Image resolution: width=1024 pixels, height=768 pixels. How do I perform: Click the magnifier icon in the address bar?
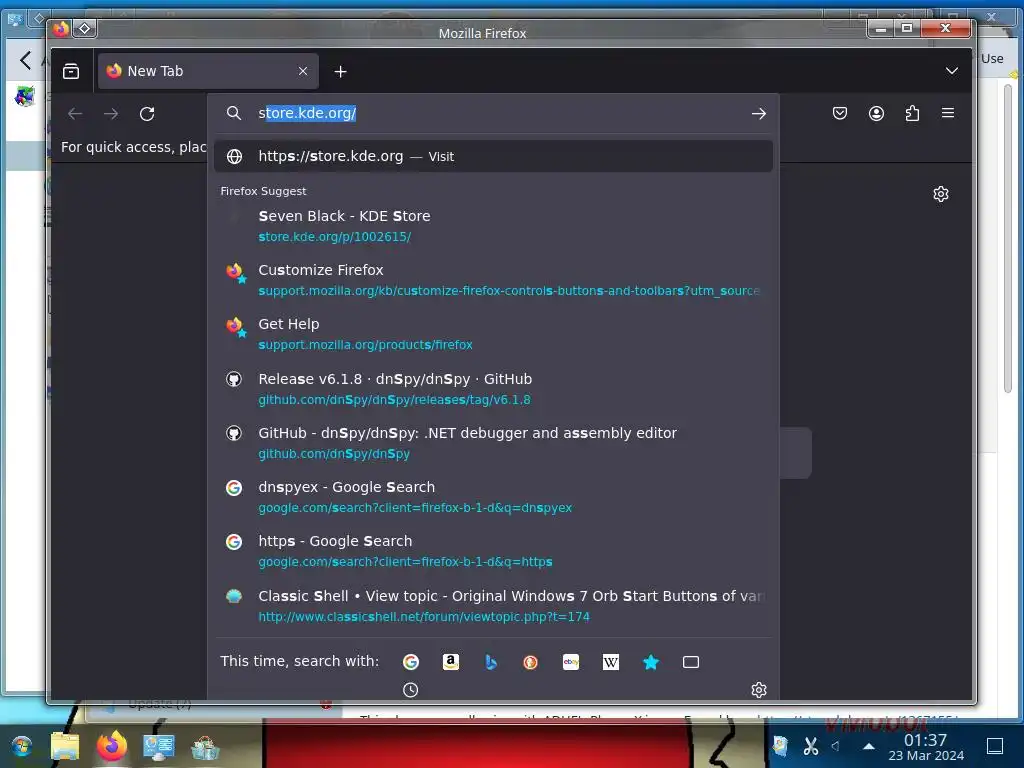tap(234, 113)
